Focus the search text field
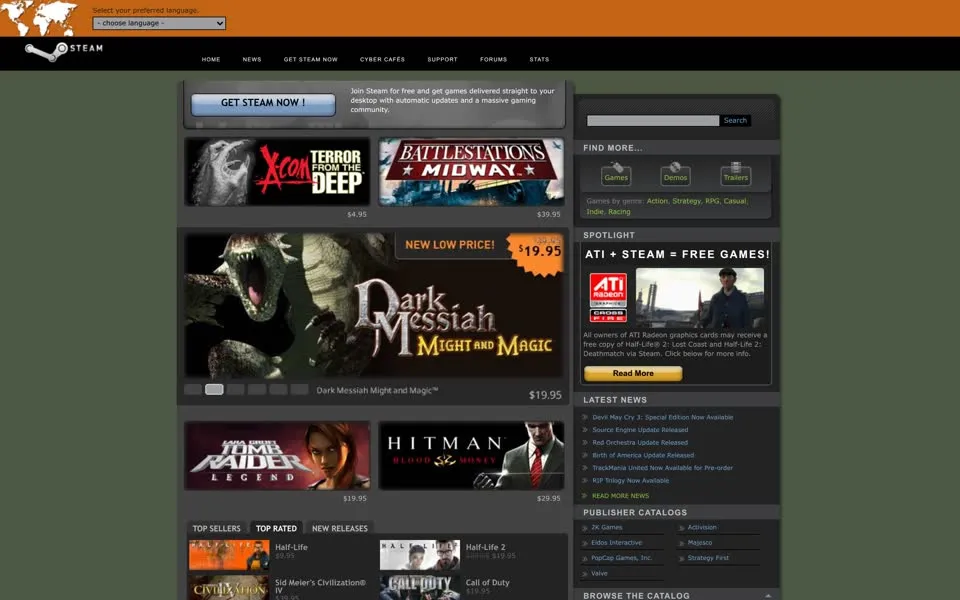This screenshot has width=960, height=600. pos(653,121)
